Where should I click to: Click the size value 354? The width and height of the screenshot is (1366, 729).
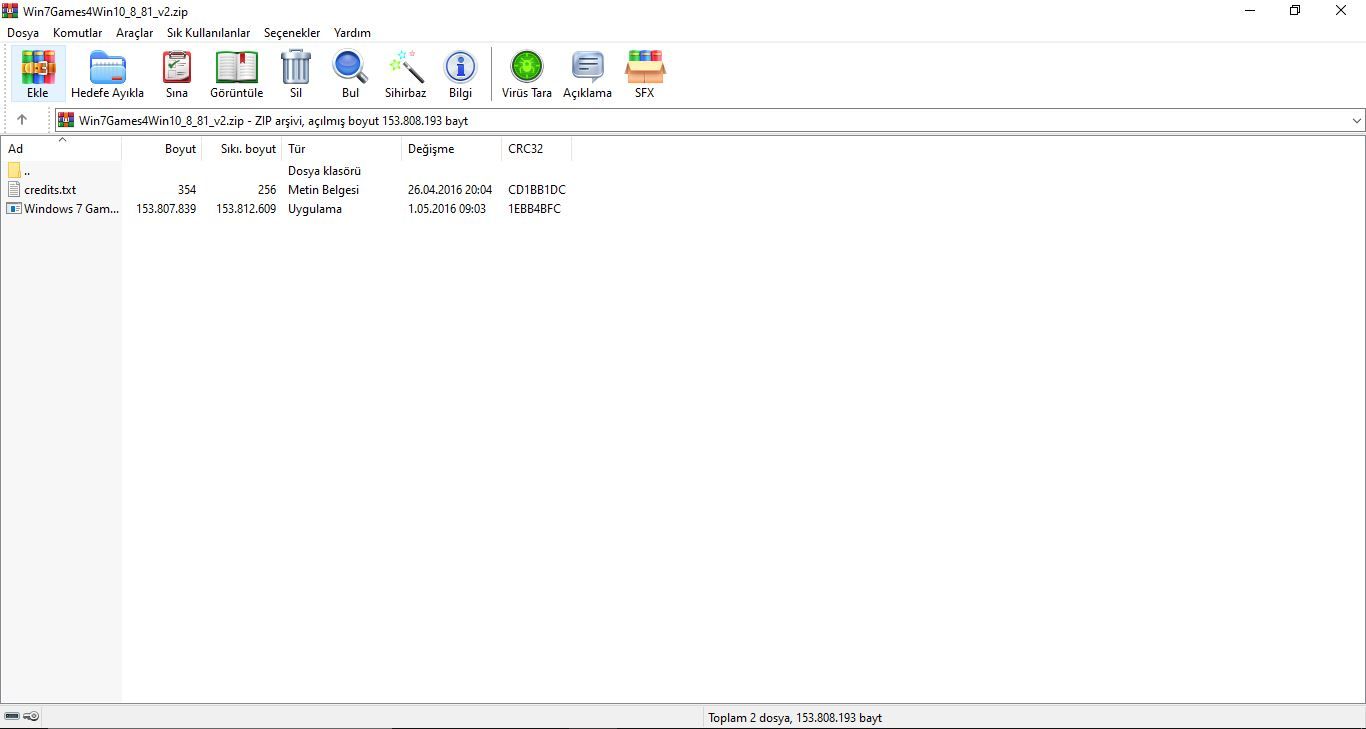[x=187, y=190]
